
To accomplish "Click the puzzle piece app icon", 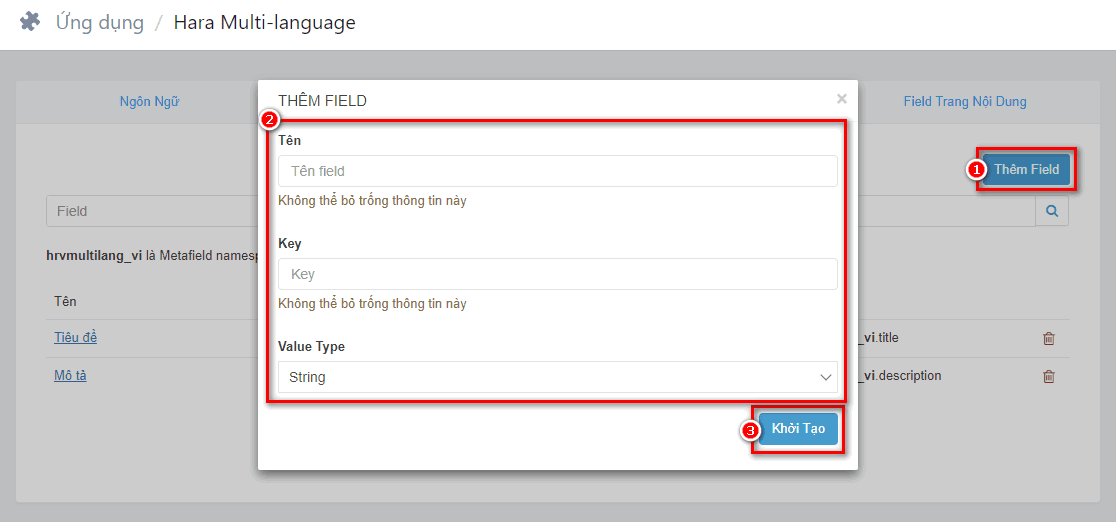I will 30,23.
